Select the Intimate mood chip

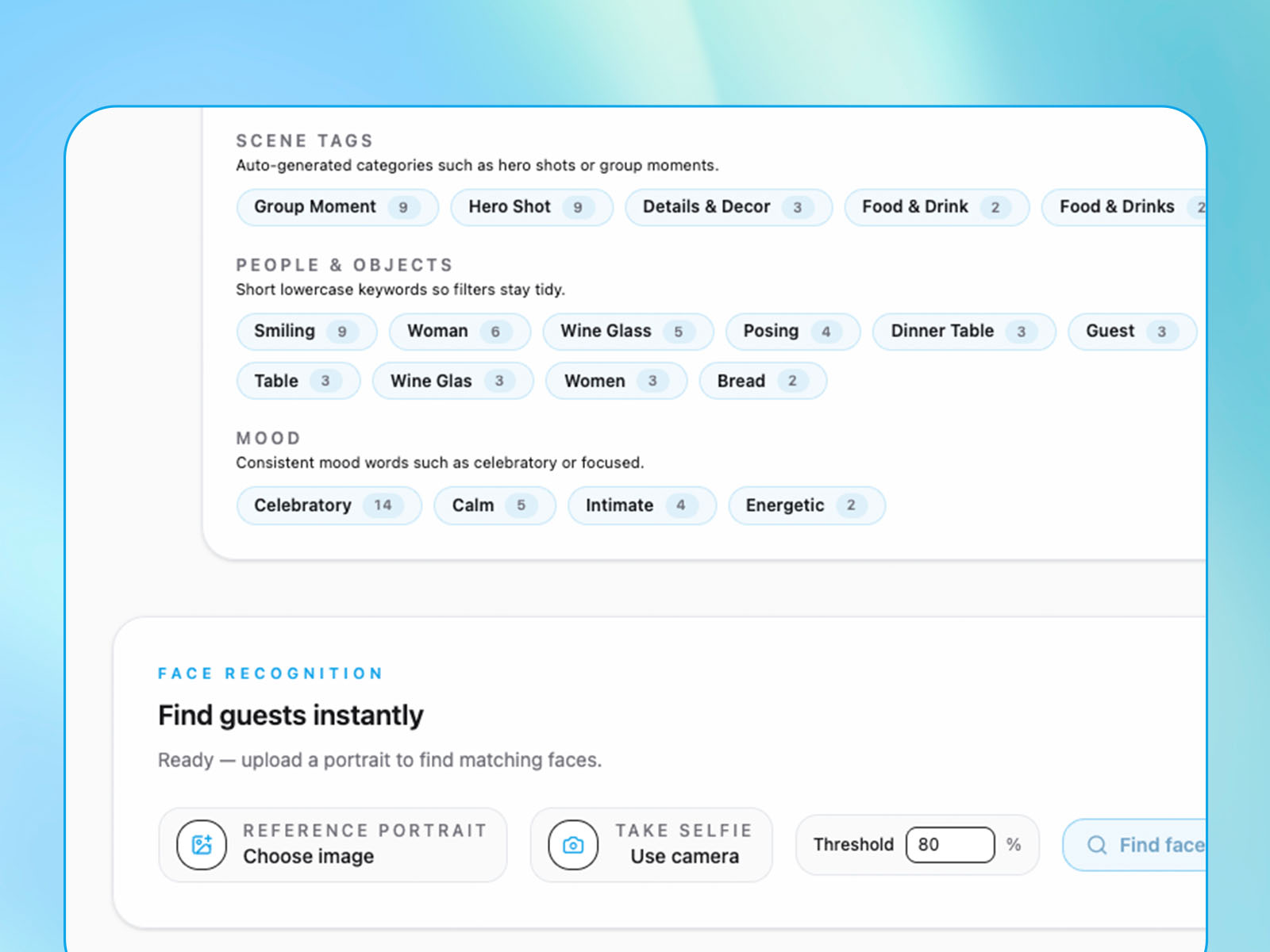point(641,505)
